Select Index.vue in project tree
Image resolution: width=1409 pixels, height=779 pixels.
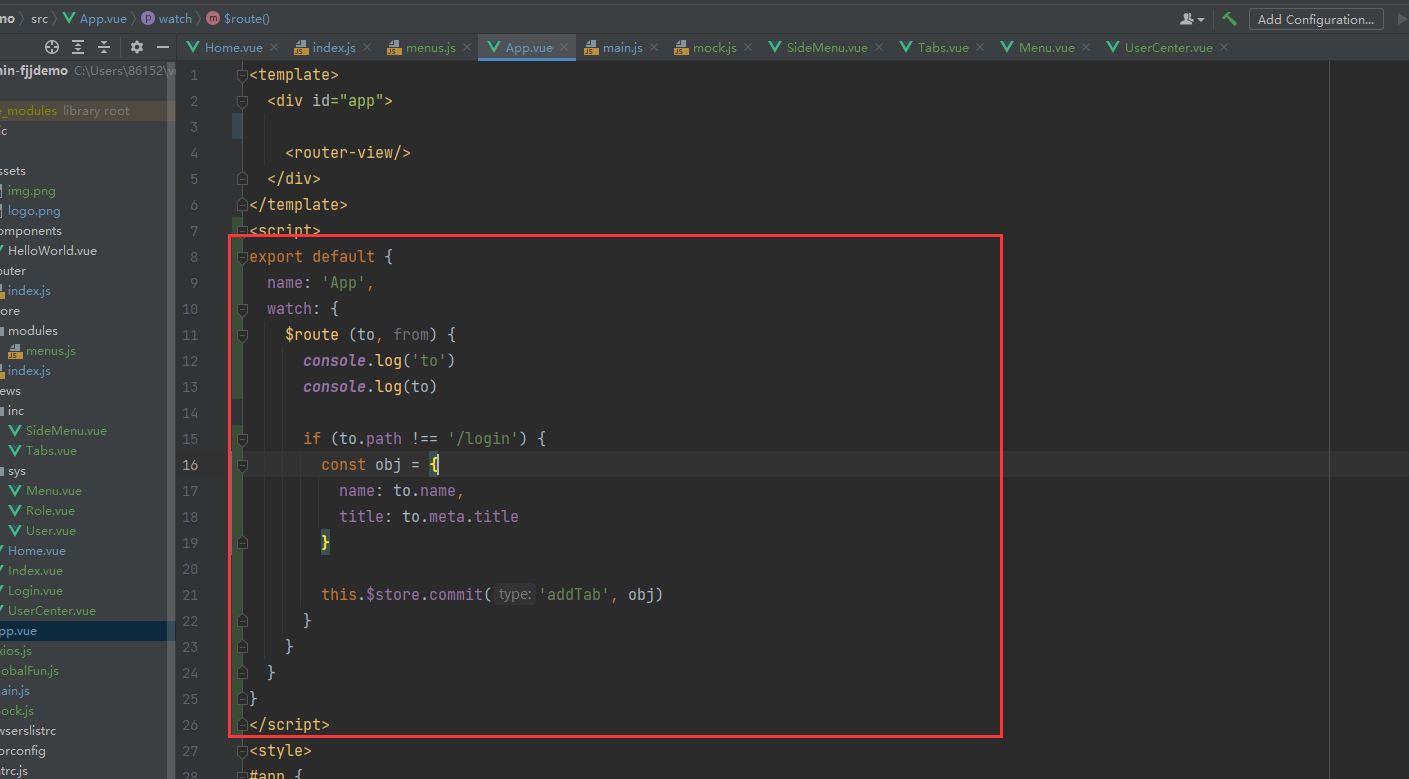35,571
